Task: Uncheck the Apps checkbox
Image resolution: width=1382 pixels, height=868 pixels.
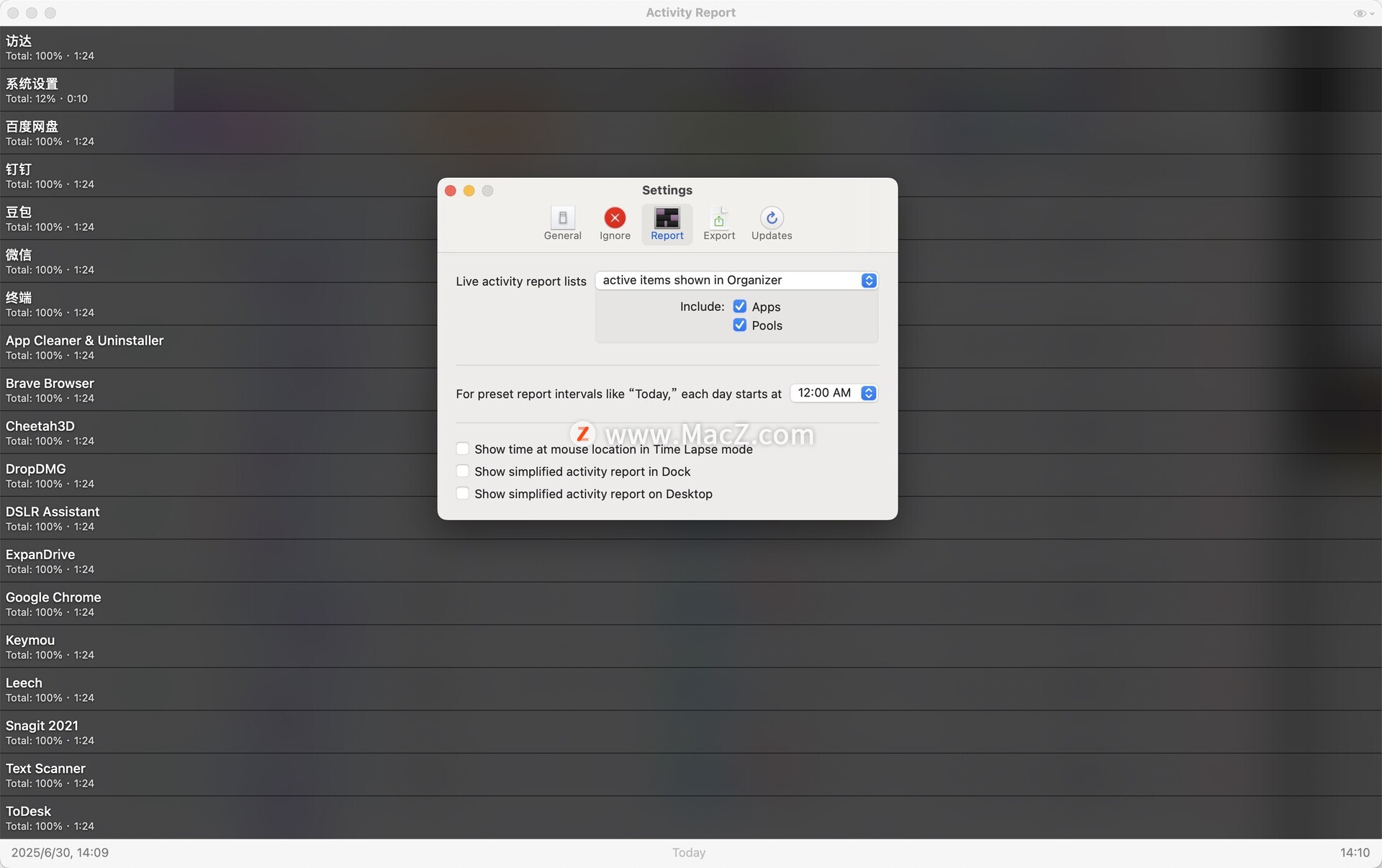Action: click(x=739, y=307)
